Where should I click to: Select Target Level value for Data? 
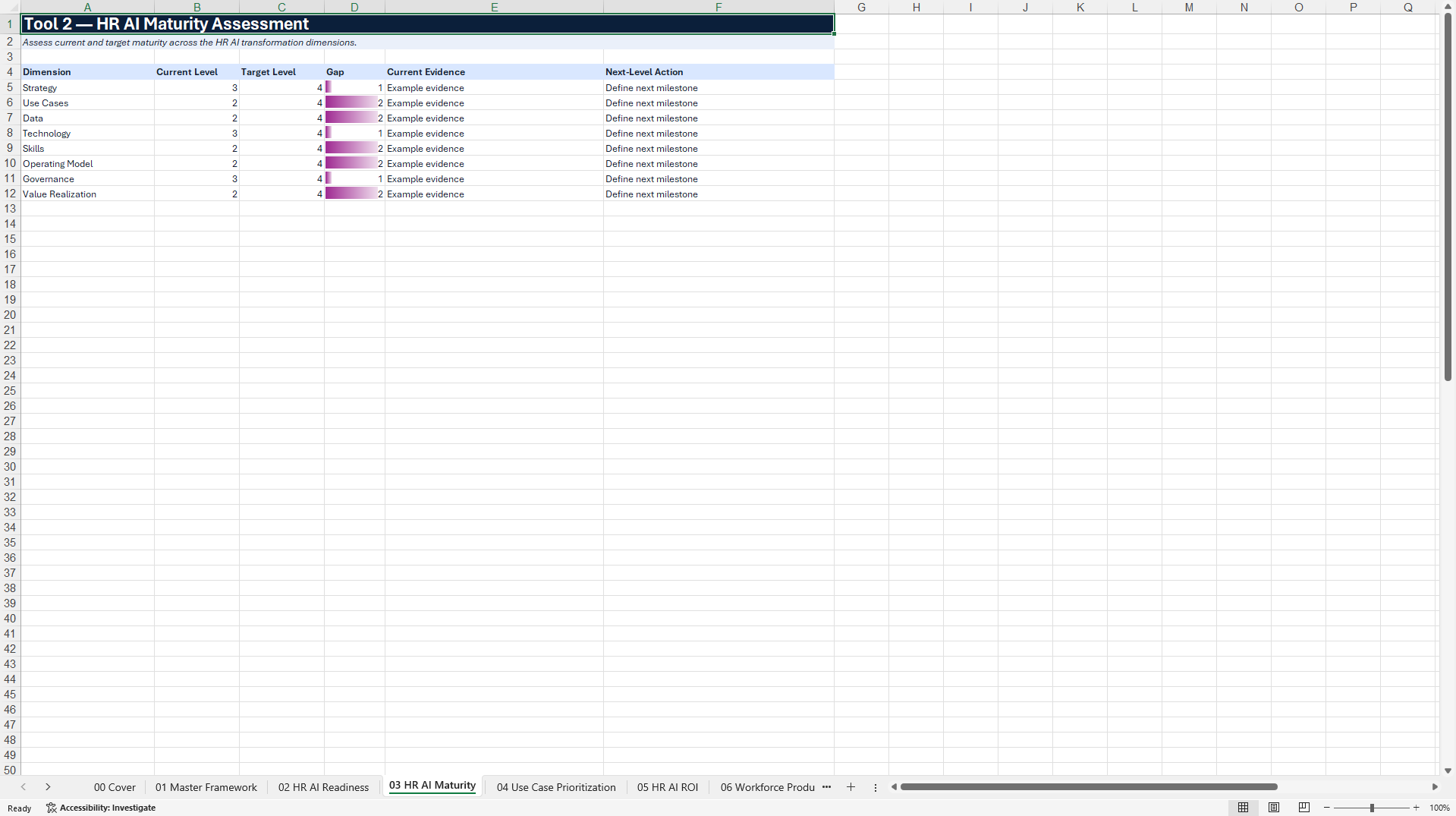(x=281, y=118)
